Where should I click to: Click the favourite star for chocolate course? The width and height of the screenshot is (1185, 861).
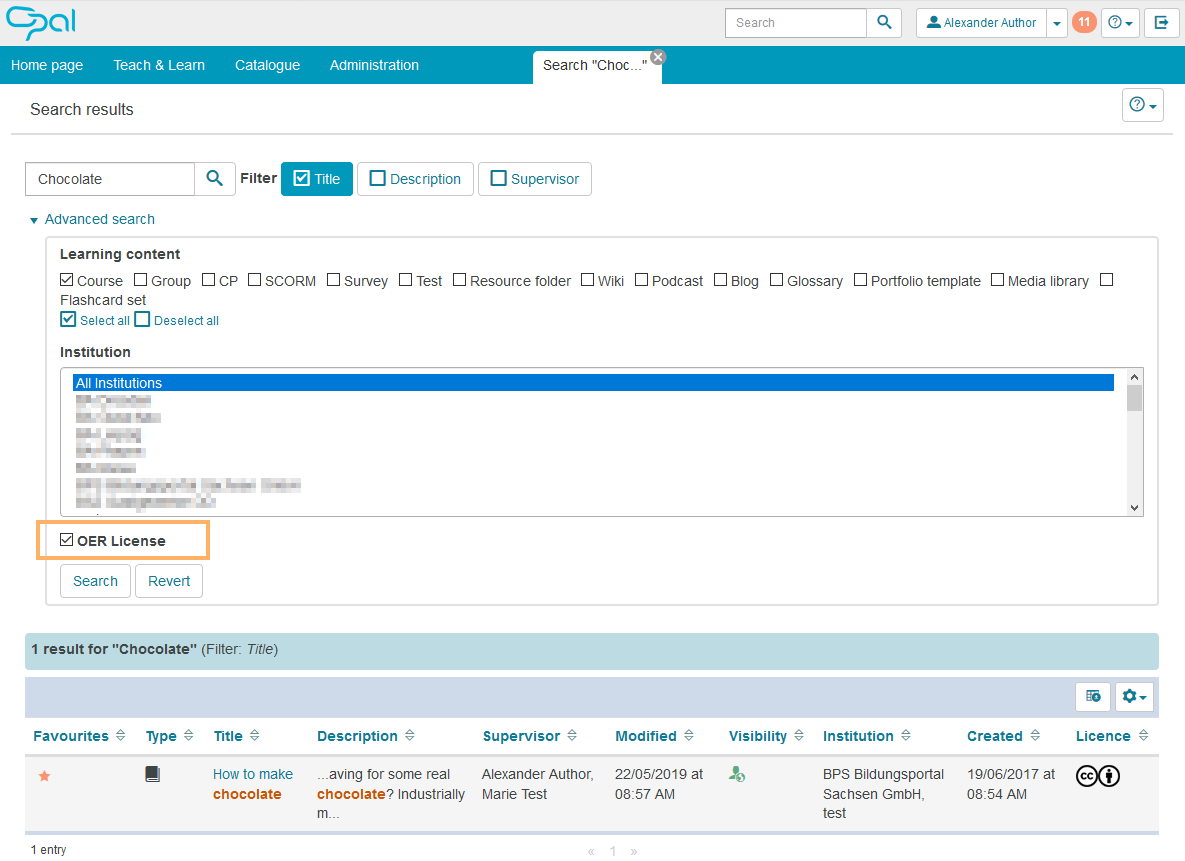point(44,776)
